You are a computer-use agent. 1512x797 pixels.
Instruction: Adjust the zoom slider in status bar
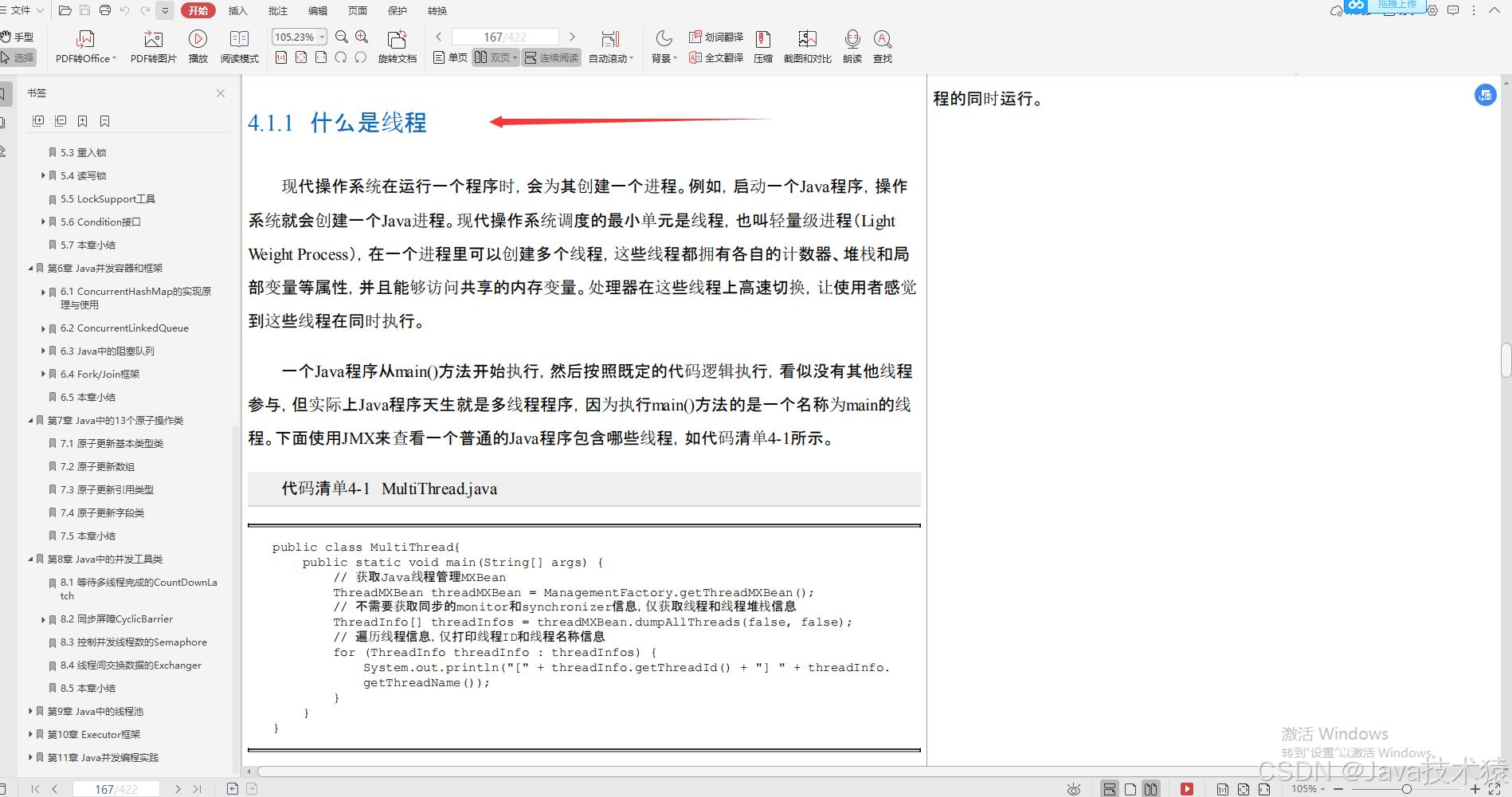pyautogui.click(x=1407, y=789)
